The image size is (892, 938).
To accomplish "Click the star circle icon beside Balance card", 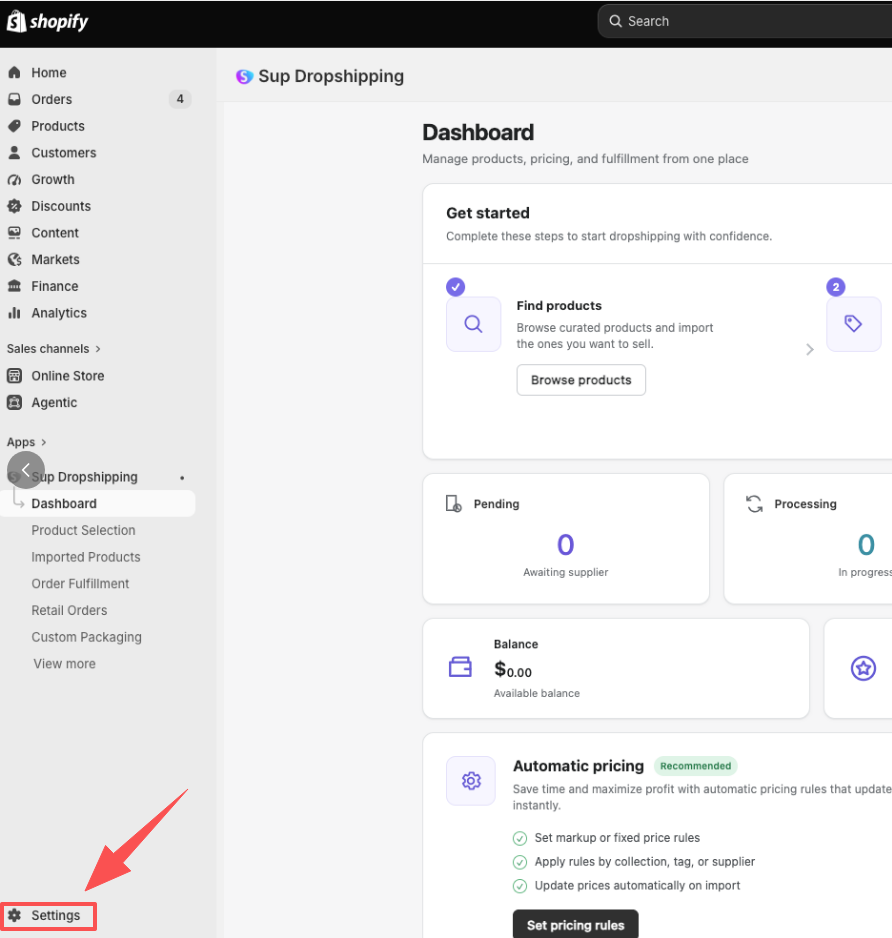I will click(863, 668).
